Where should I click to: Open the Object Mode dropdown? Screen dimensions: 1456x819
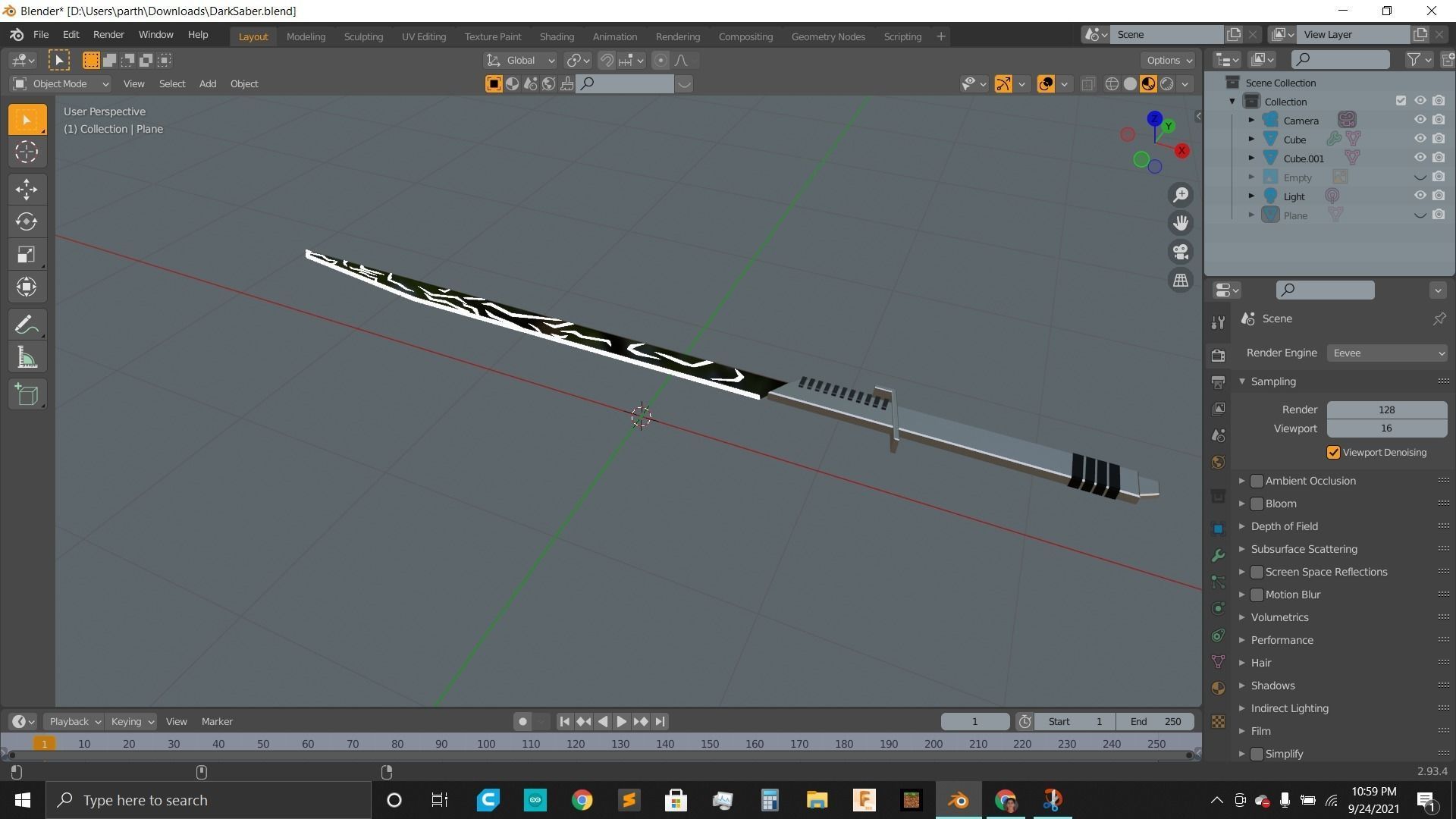point(61,84)
